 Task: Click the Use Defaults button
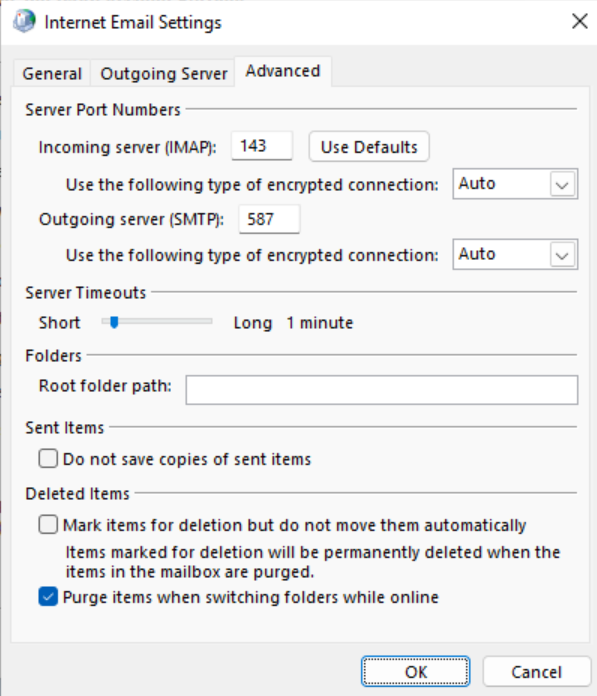[369, 146]
